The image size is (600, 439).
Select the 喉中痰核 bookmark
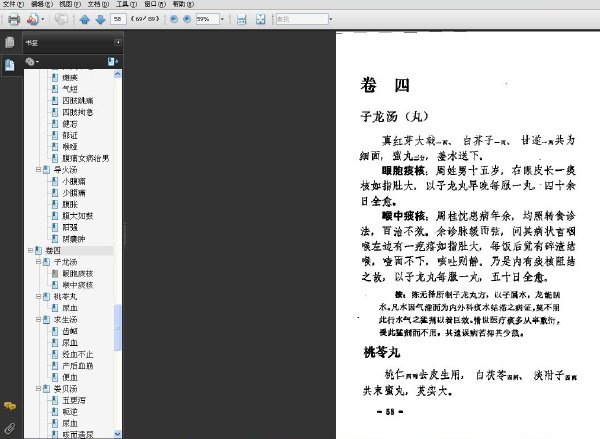coord(78,285)
